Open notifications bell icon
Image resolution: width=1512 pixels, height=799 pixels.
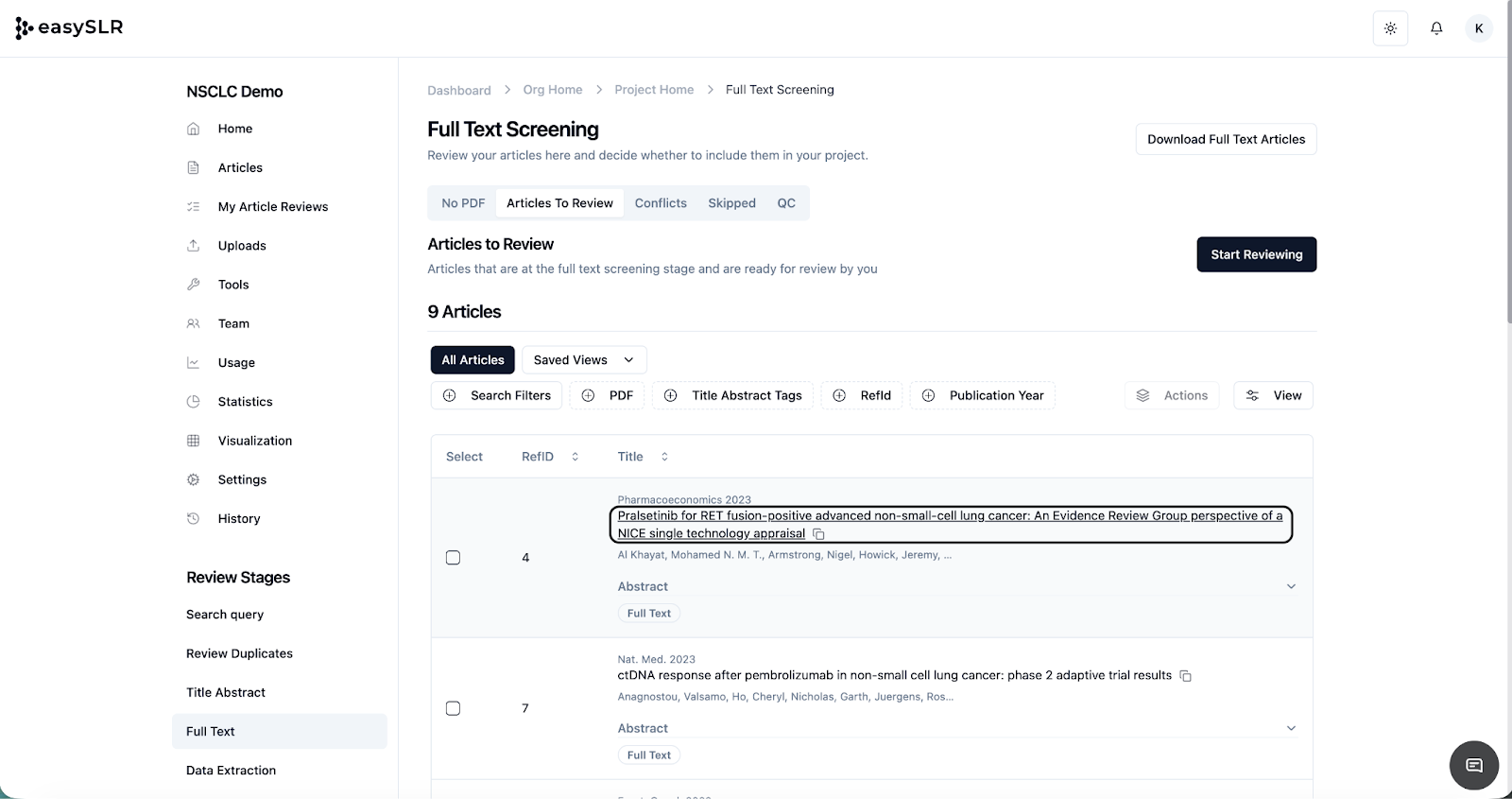pyautogui.click(x=1436, y=28)
